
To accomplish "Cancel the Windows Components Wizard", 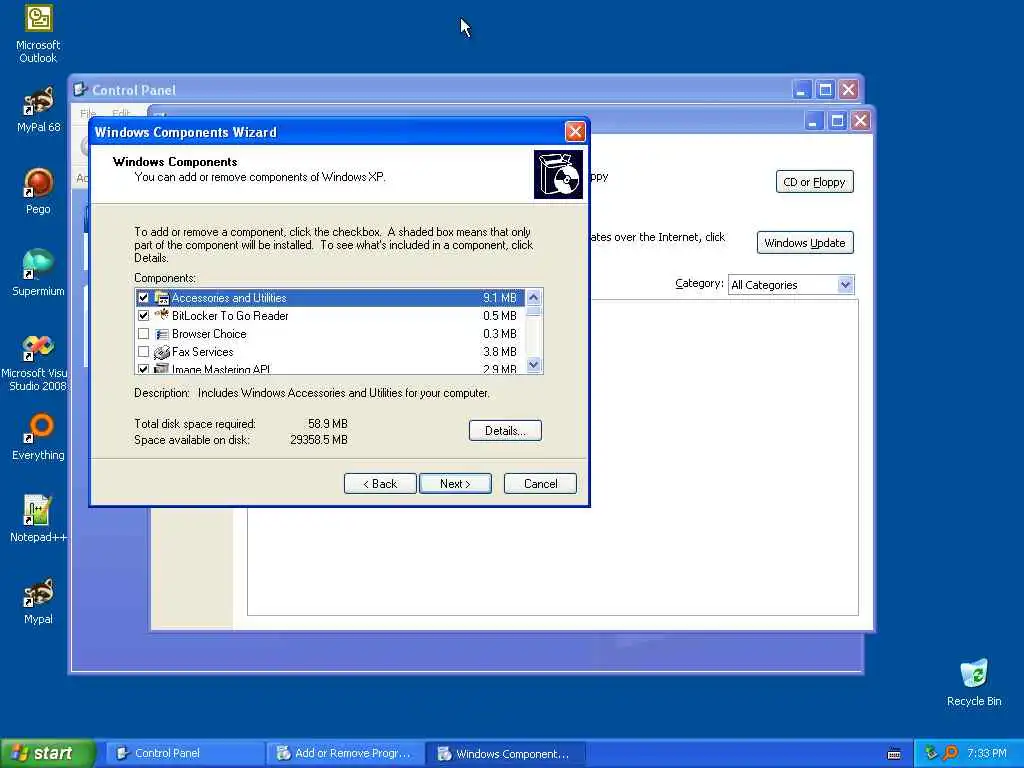I will click(x=540, y=483).
